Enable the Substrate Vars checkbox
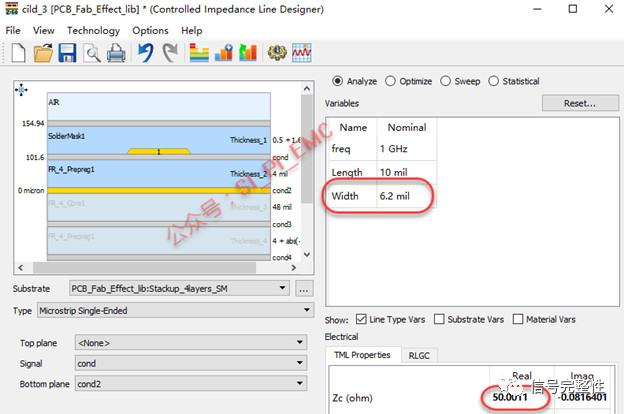The image size is (624, 414). click(439, 319)
